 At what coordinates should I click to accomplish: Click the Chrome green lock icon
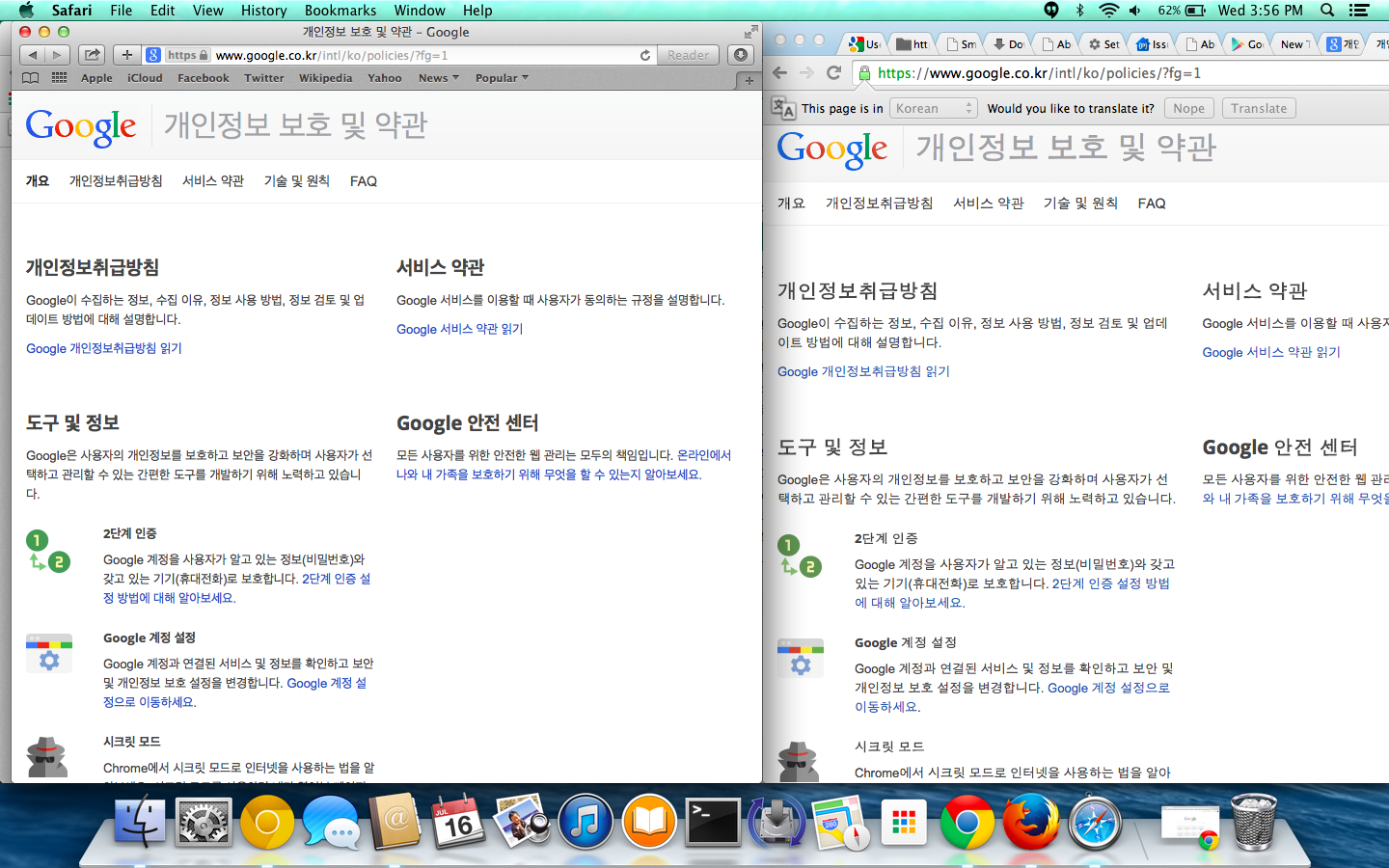tap(864, 72)
